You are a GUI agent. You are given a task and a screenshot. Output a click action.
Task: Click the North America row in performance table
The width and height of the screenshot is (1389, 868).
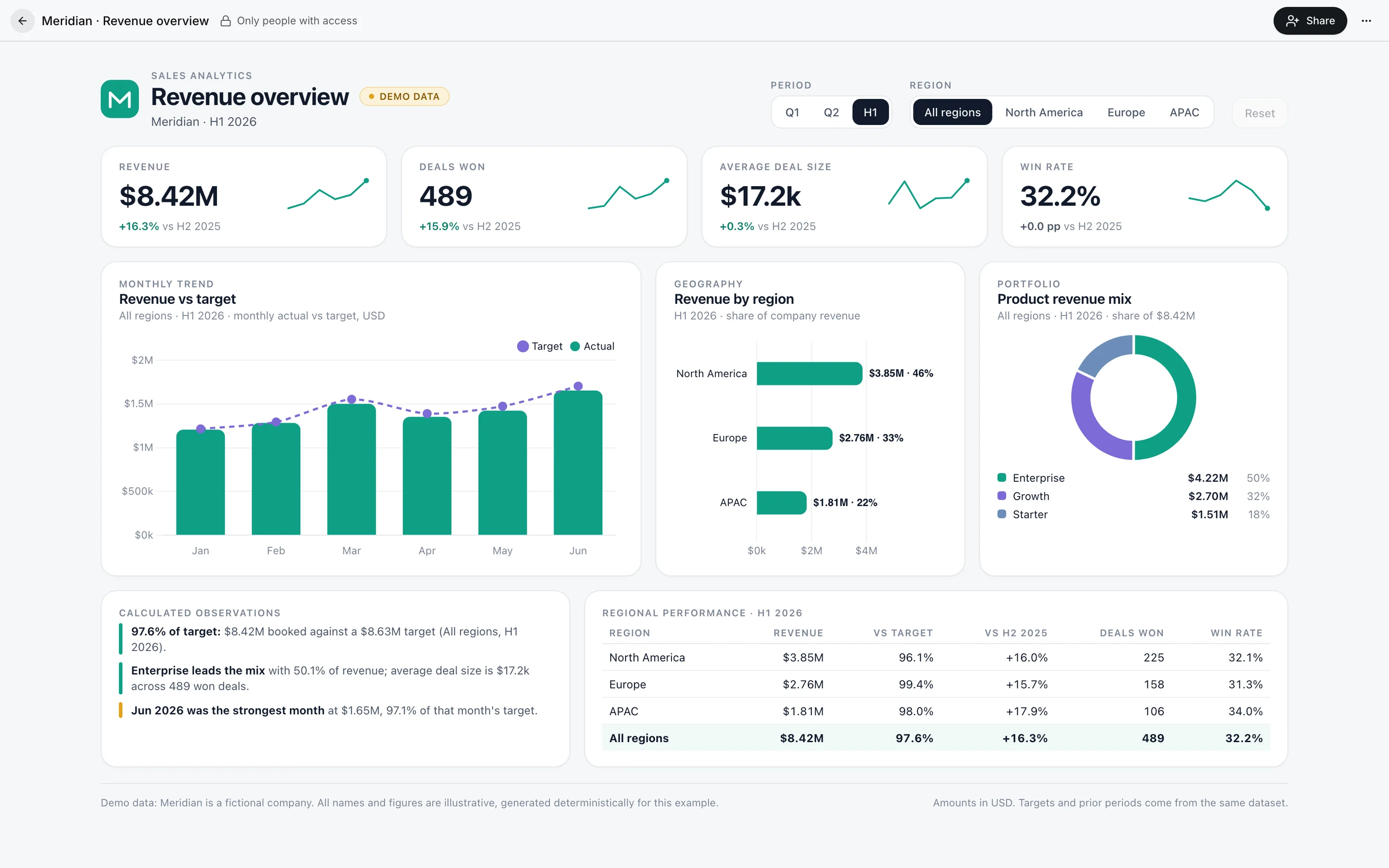pyautogui.click(x=936, y=657)
